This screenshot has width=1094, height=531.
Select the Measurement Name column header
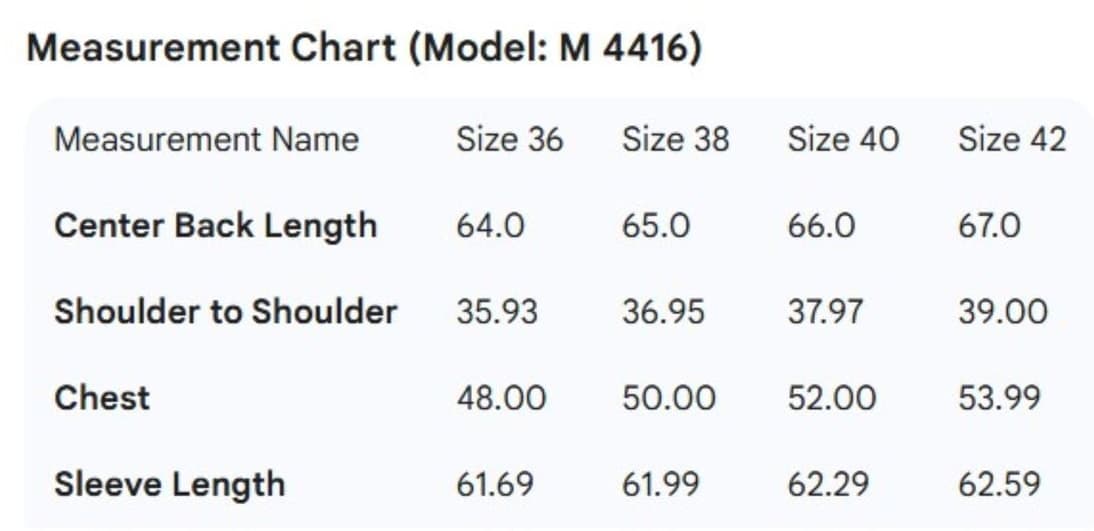pos(207,140)
